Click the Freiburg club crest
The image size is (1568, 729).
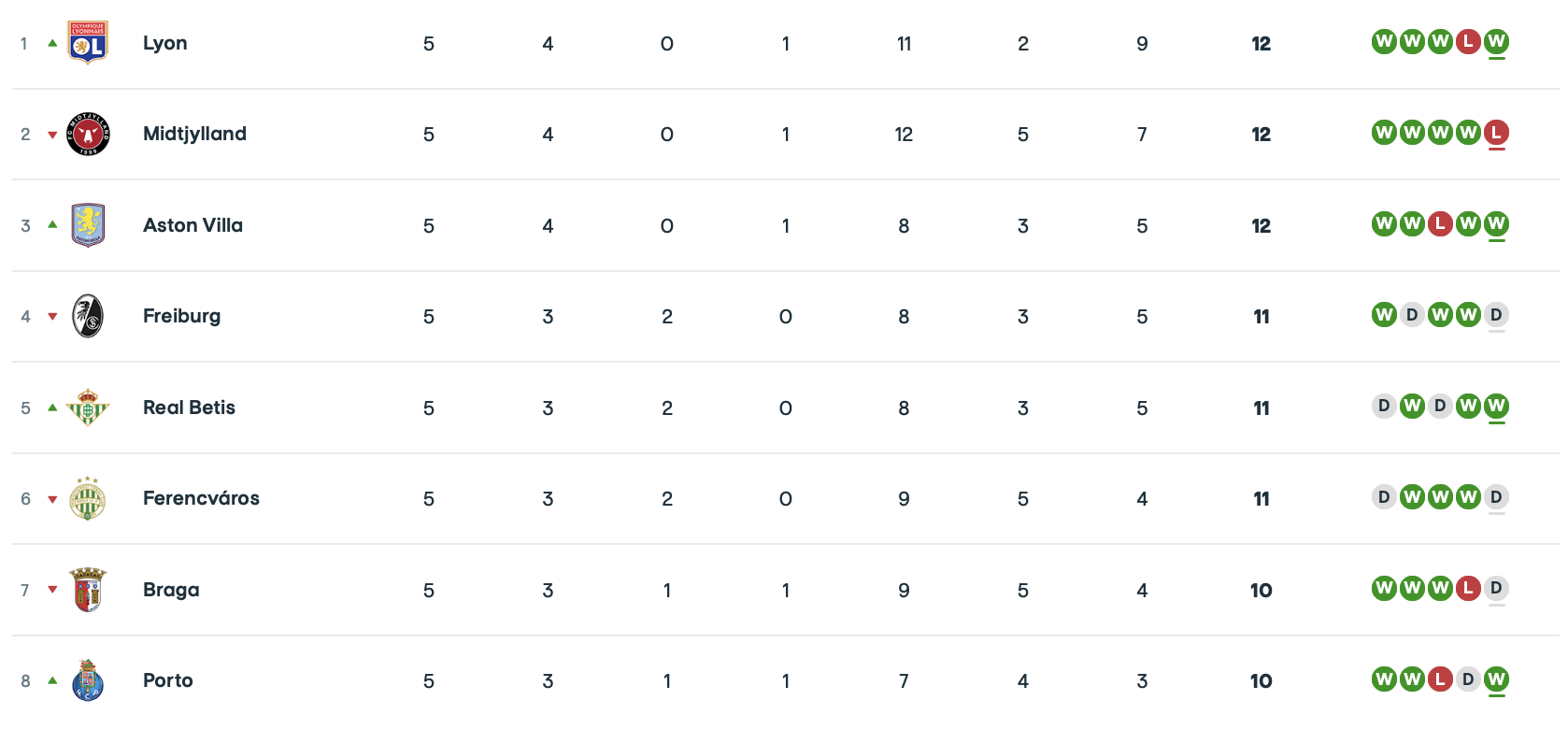pos(88,316)
